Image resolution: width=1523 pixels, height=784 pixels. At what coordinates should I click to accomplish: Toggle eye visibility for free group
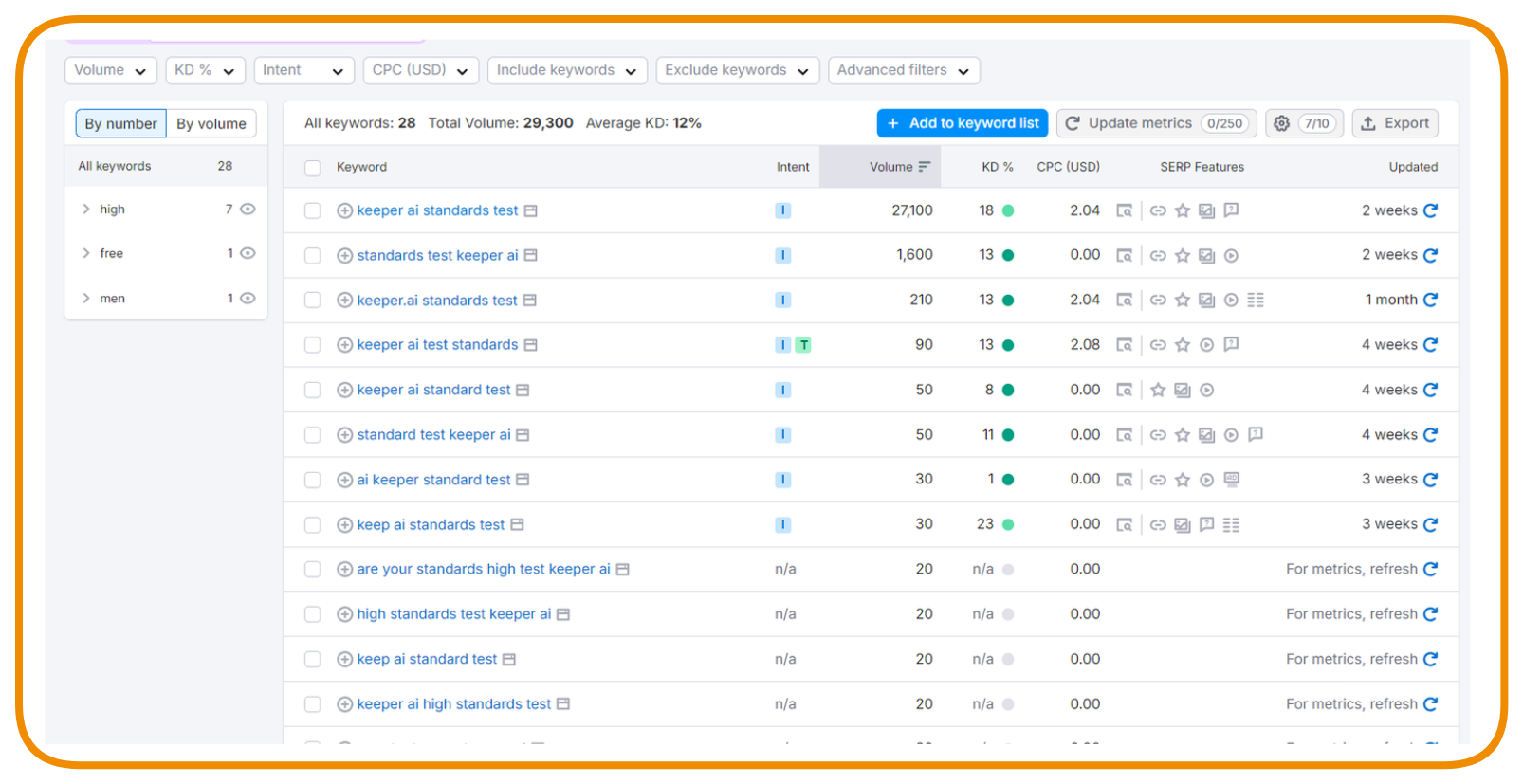click(248, 253)
